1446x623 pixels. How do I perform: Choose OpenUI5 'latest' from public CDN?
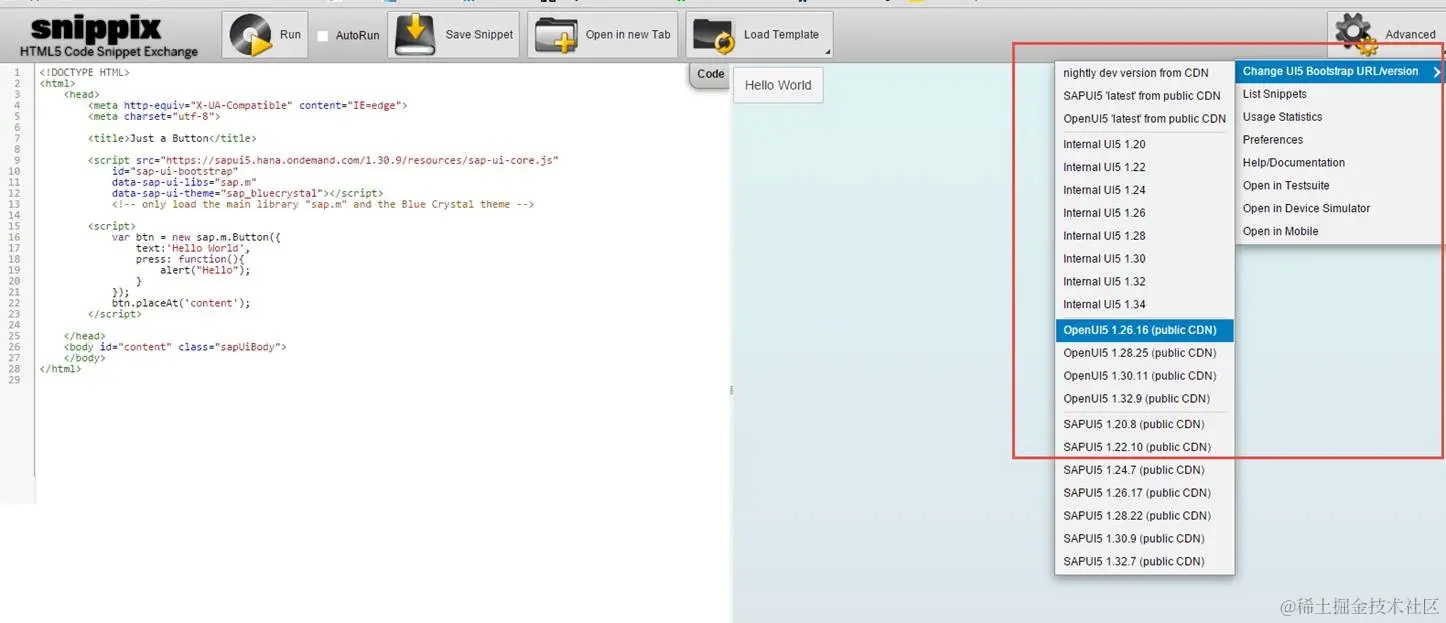coord(1145,119)
